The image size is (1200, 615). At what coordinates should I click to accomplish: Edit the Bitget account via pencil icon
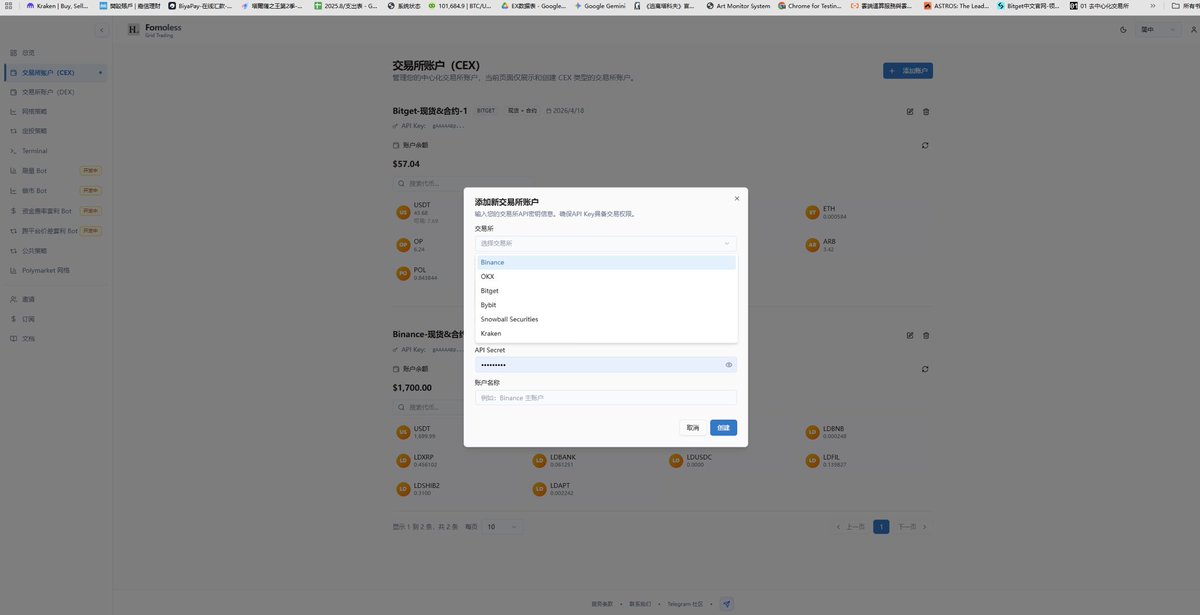[910, 111]
